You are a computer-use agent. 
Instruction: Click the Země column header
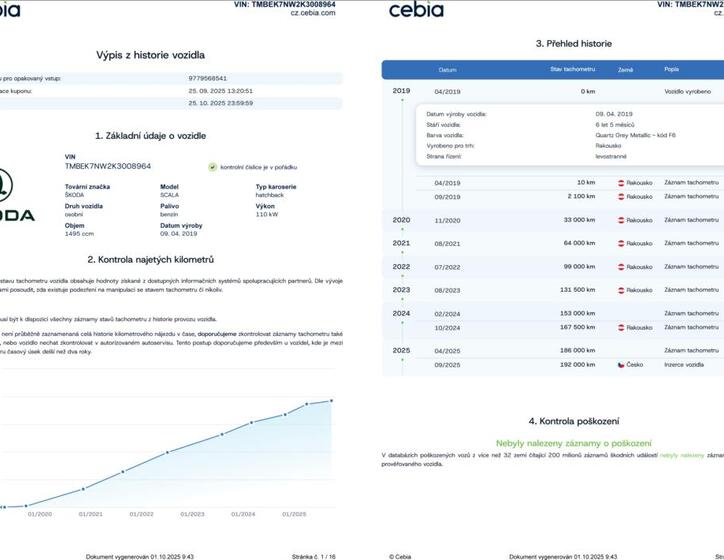pos(626,70)
